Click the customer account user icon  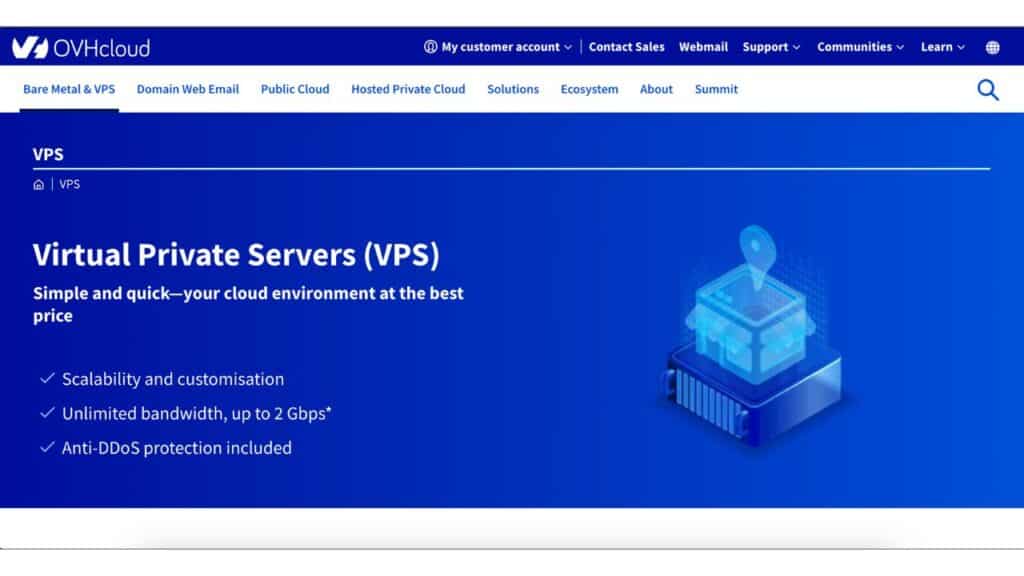(x=430, y=47)
